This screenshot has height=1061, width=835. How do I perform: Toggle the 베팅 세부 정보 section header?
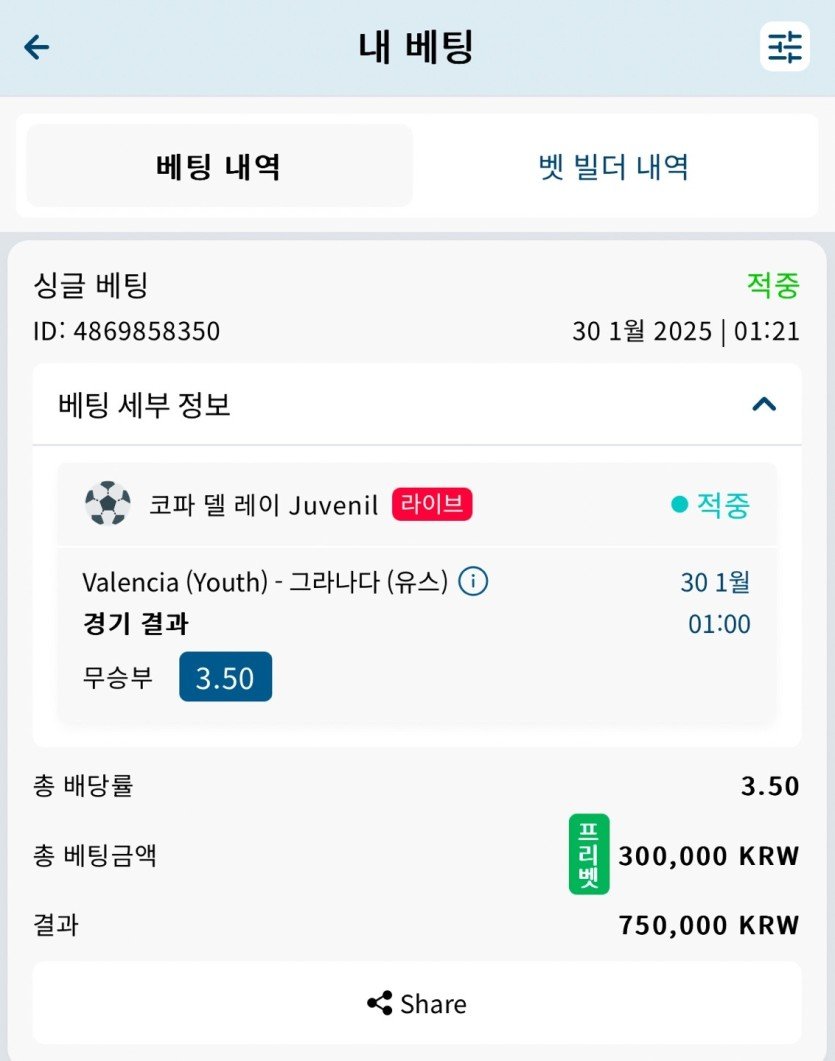coord(145,405)
